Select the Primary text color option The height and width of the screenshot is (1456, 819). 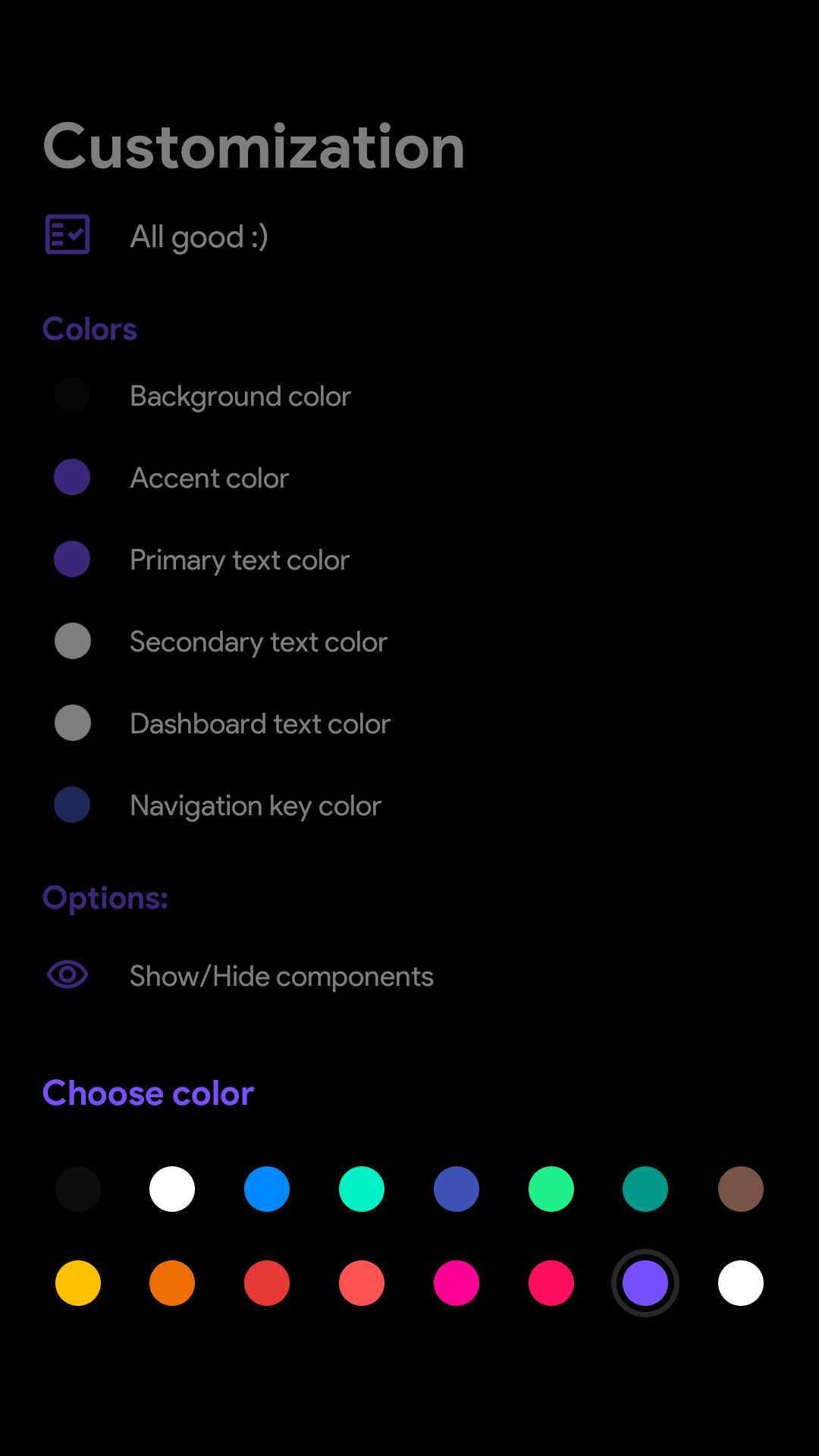coord(240,560)
